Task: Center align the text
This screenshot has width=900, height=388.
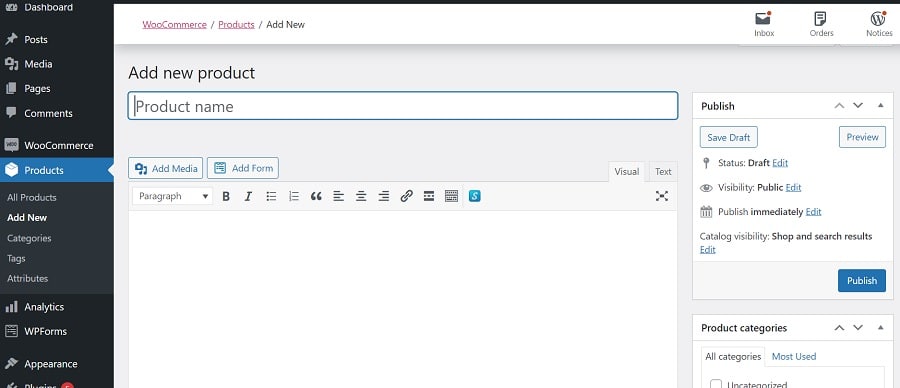Action: click(361, 196)
